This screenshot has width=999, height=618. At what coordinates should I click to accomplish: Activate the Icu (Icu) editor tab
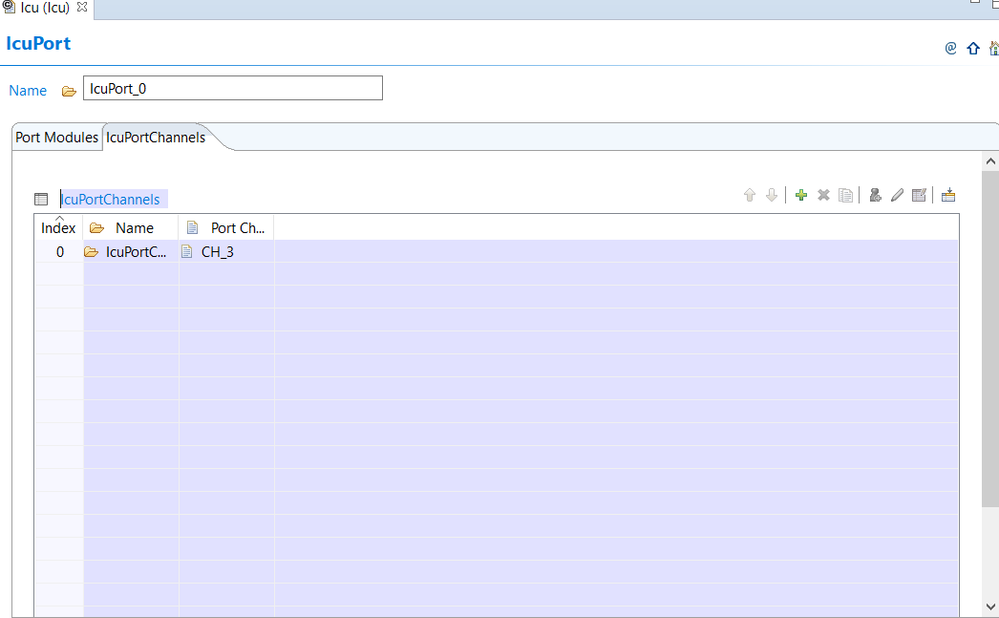click(45, 8)
